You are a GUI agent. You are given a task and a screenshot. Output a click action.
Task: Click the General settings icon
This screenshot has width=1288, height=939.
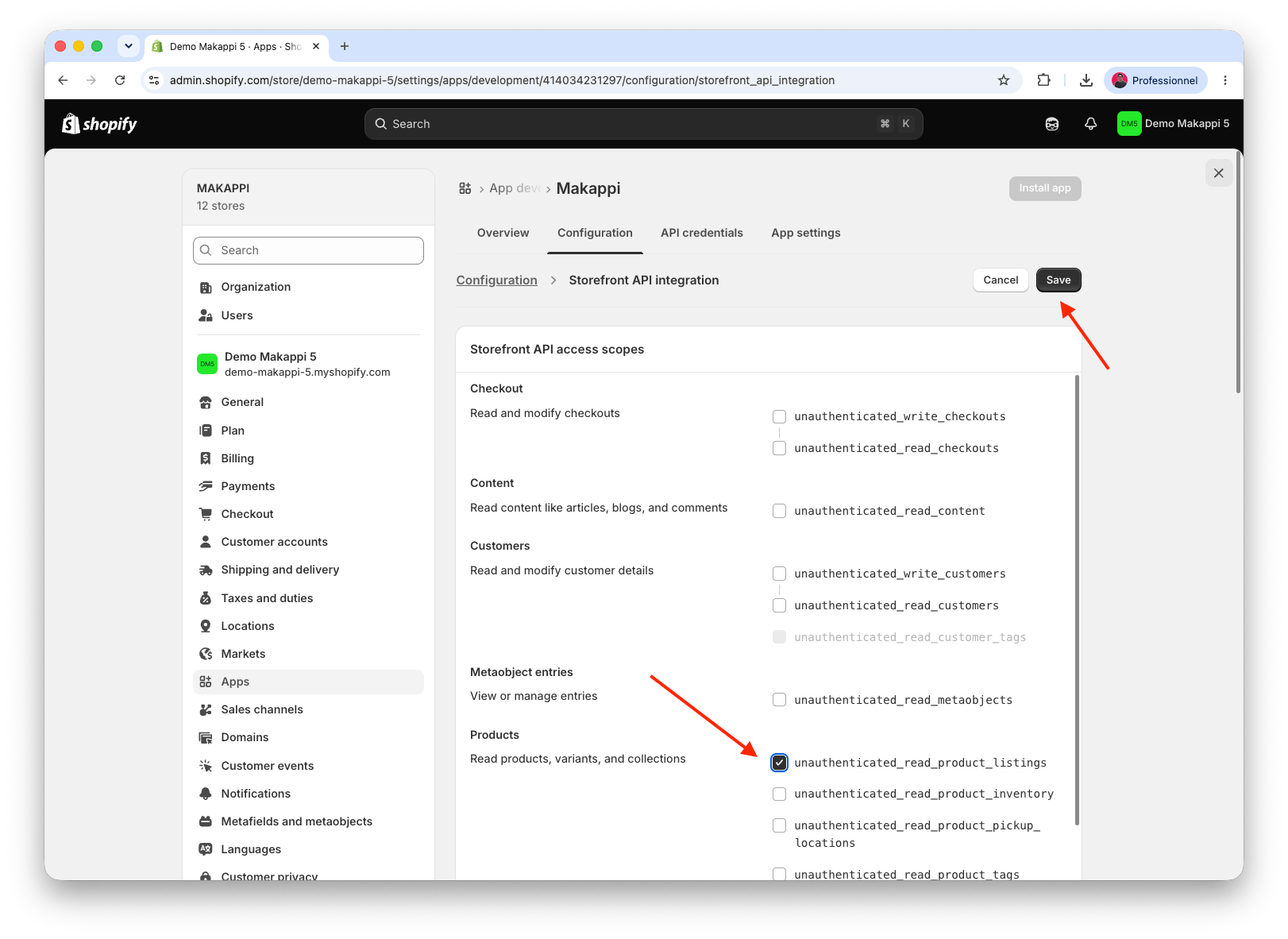[206, 402]
